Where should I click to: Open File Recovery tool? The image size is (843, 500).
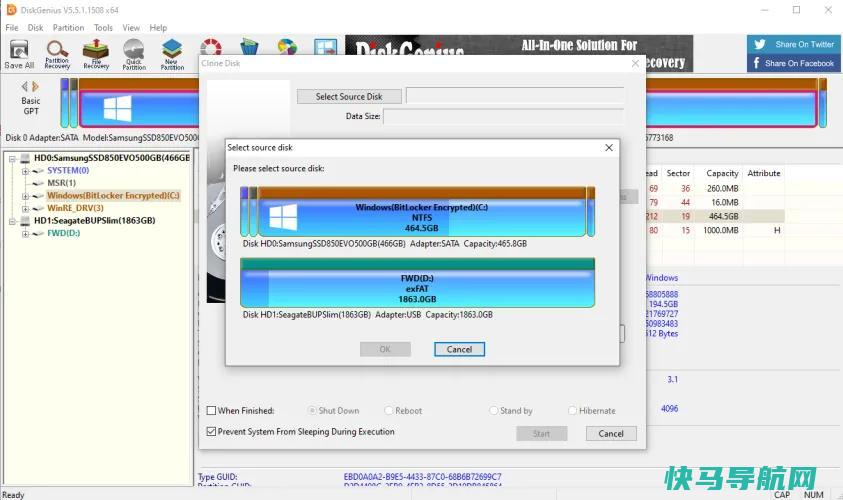point(96,54)
